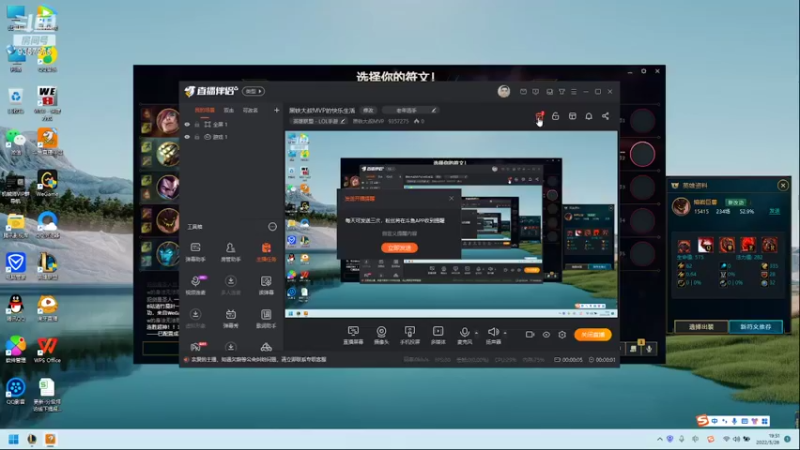Click the orange 关闭直播 button
Image resolution: width=800 pixels, height=450 pixels.
(x=593, y=335)
